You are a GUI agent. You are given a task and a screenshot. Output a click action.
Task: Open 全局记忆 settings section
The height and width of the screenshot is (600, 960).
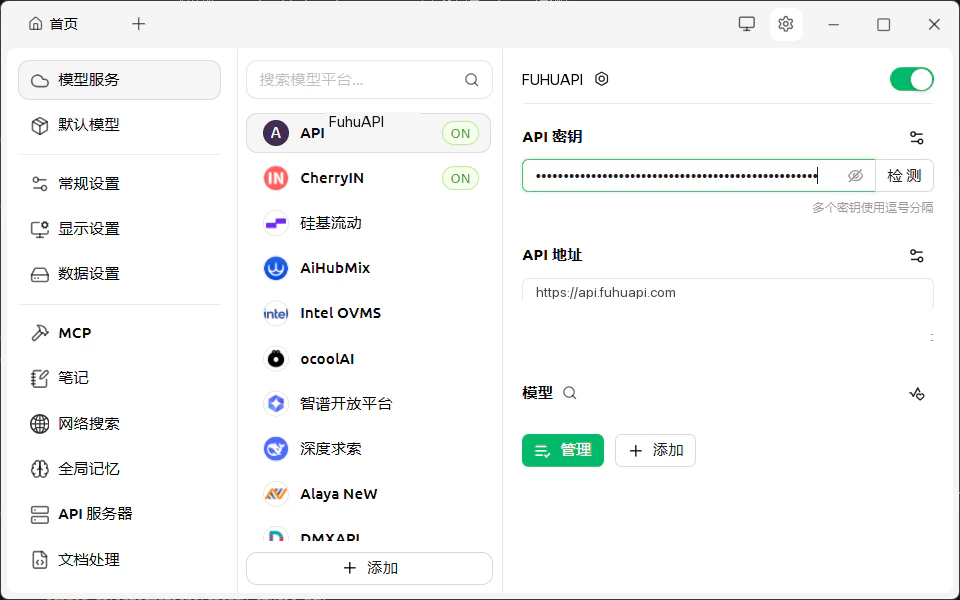click(119, 469)
